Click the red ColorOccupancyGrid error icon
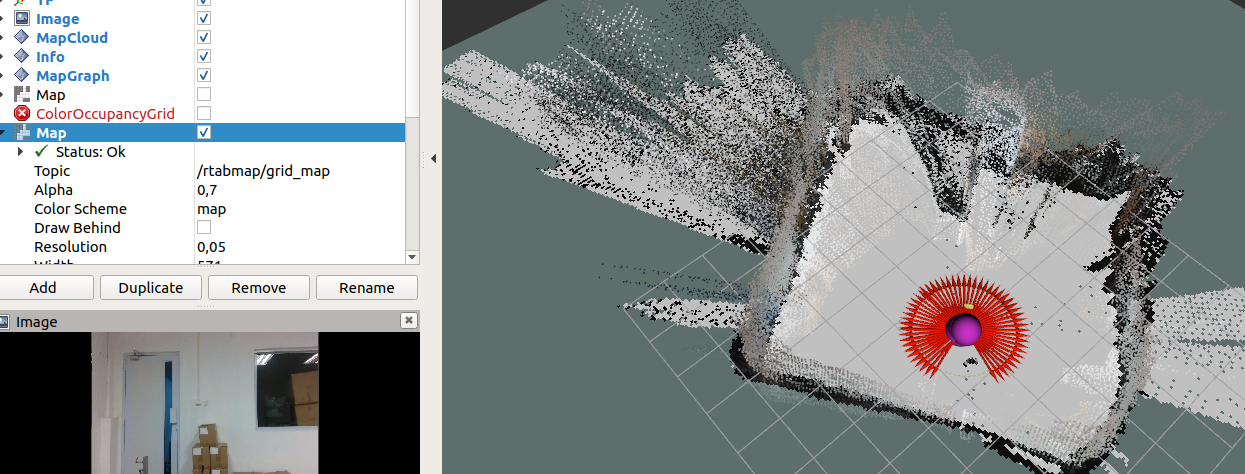The image size is (1245, 474). 22,114
